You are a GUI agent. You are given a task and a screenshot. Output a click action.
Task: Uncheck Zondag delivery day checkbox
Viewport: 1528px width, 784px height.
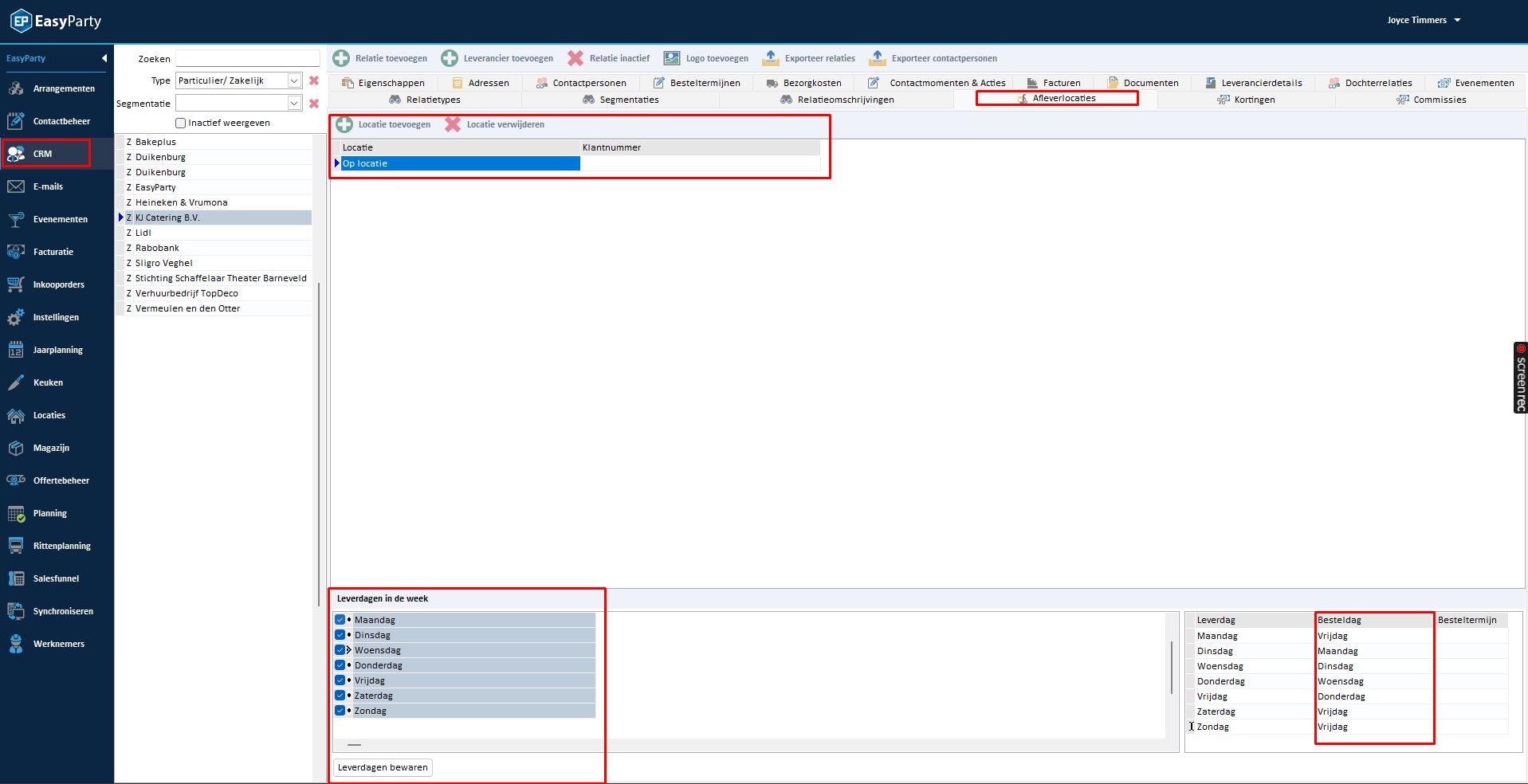pos(340,711)
